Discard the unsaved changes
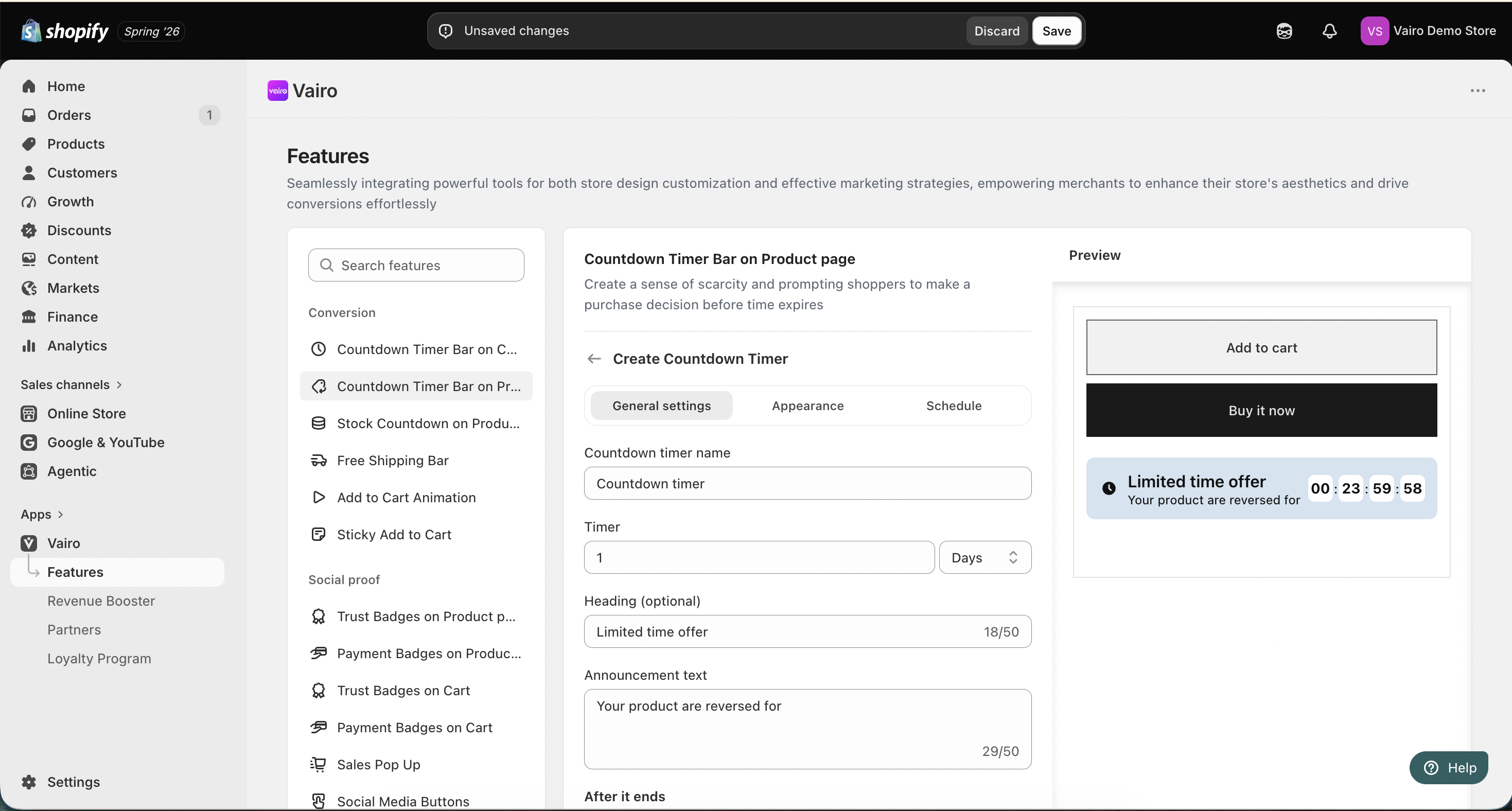Viewport: 1512px width, 811px height. [997, 31]
